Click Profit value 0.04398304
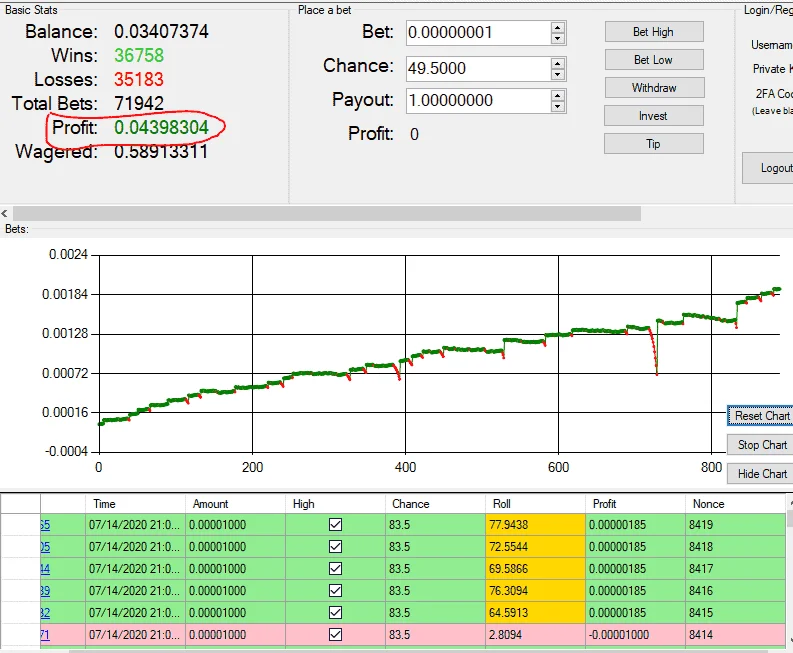The height and width of the screenshot is (653, 793). click(161, 127)
